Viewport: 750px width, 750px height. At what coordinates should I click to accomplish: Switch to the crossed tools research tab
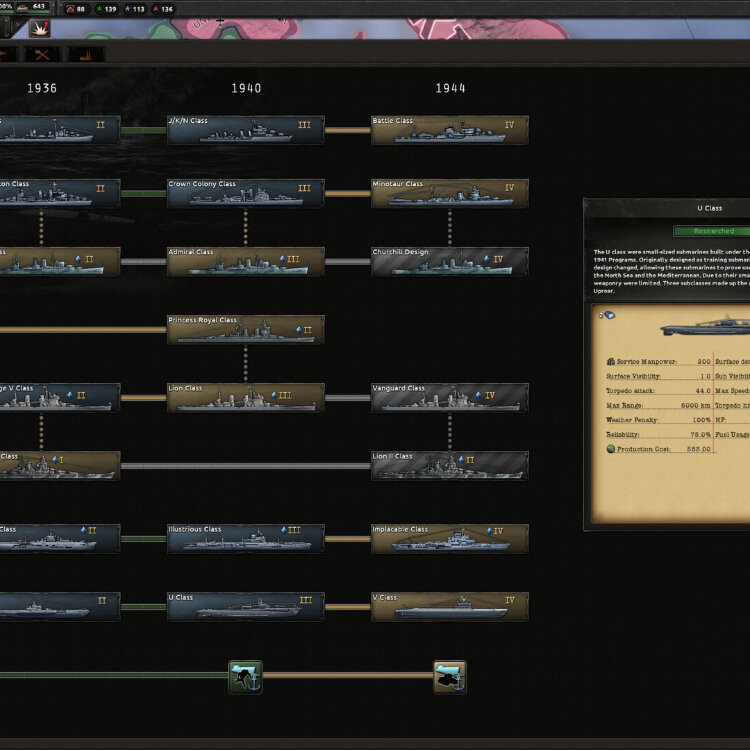(x=43, y=55)
